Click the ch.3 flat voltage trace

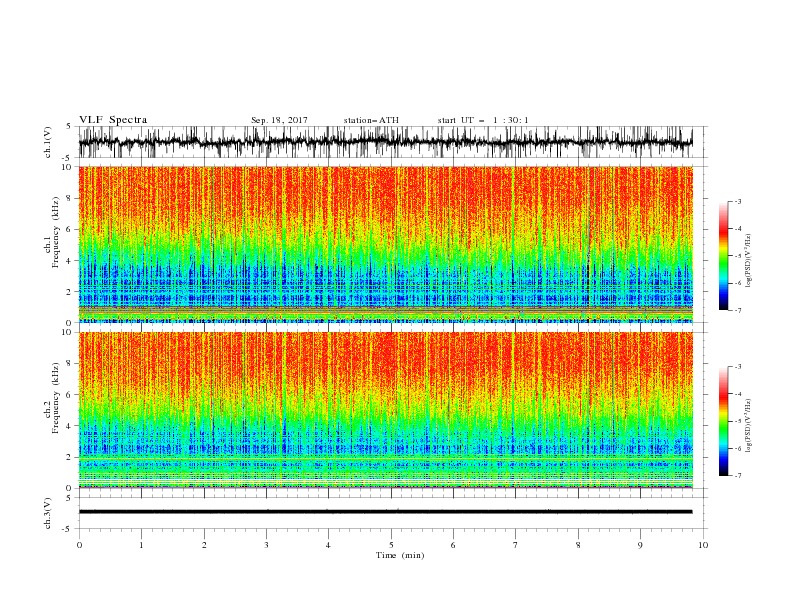pyautogui.click(x=385, y=512)
